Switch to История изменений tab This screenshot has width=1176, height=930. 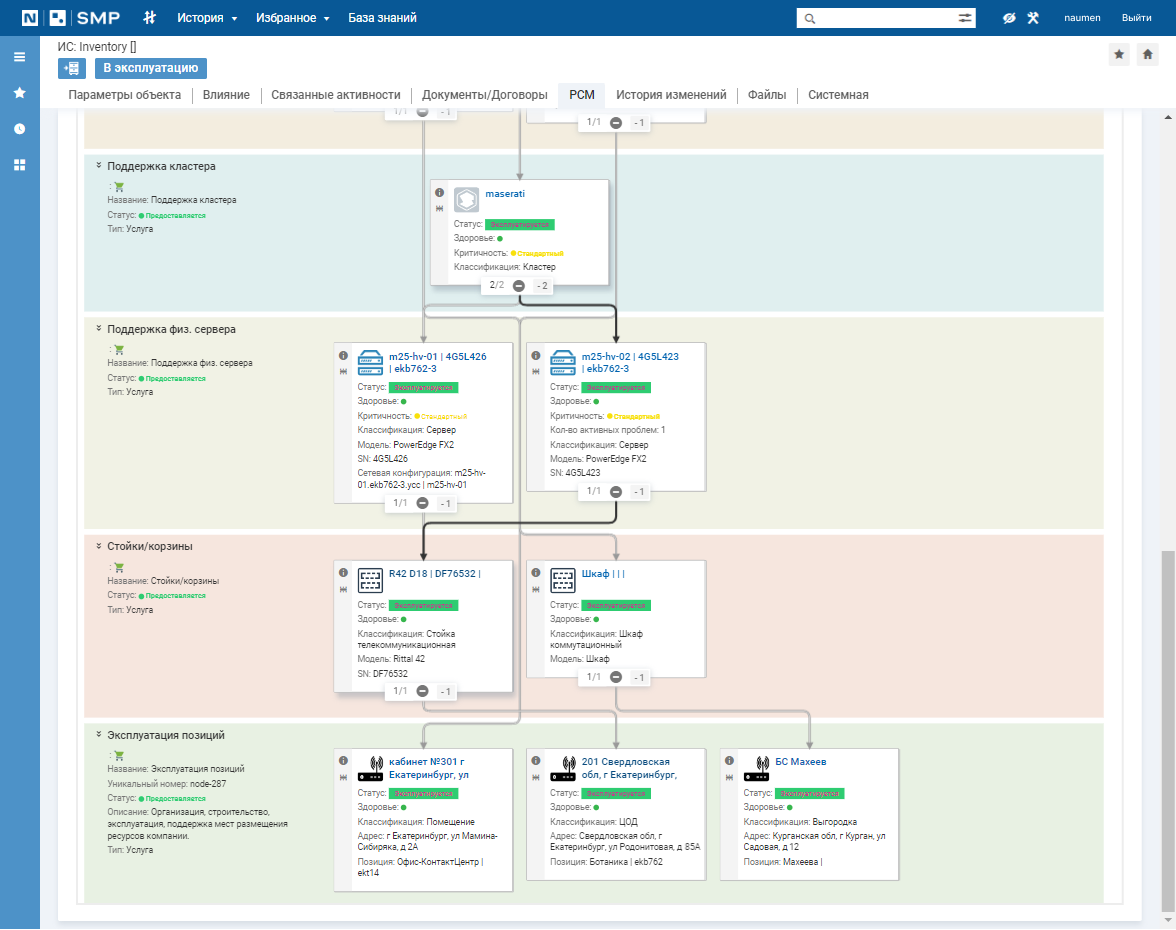(x=671, y=95)
